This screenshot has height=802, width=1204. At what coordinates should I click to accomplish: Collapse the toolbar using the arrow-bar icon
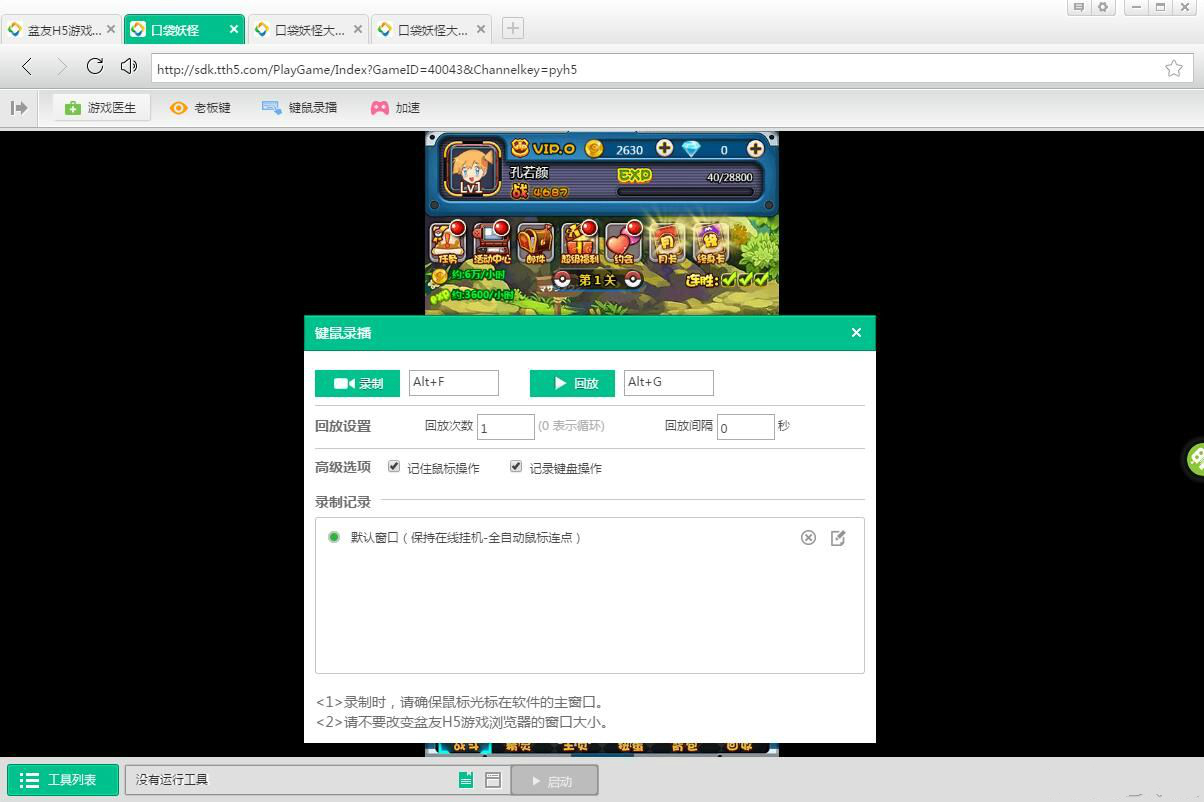click(x=19, y=107)
